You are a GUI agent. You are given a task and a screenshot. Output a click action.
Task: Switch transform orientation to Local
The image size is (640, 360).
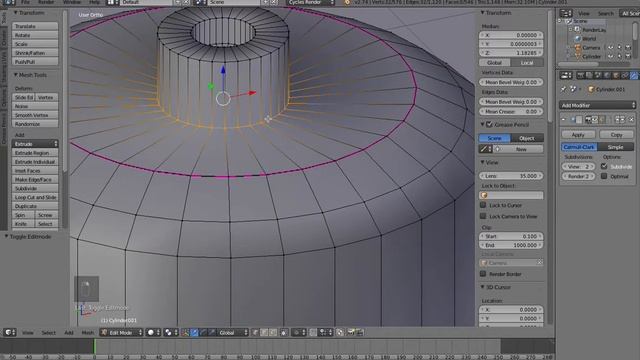pos(527,62)
